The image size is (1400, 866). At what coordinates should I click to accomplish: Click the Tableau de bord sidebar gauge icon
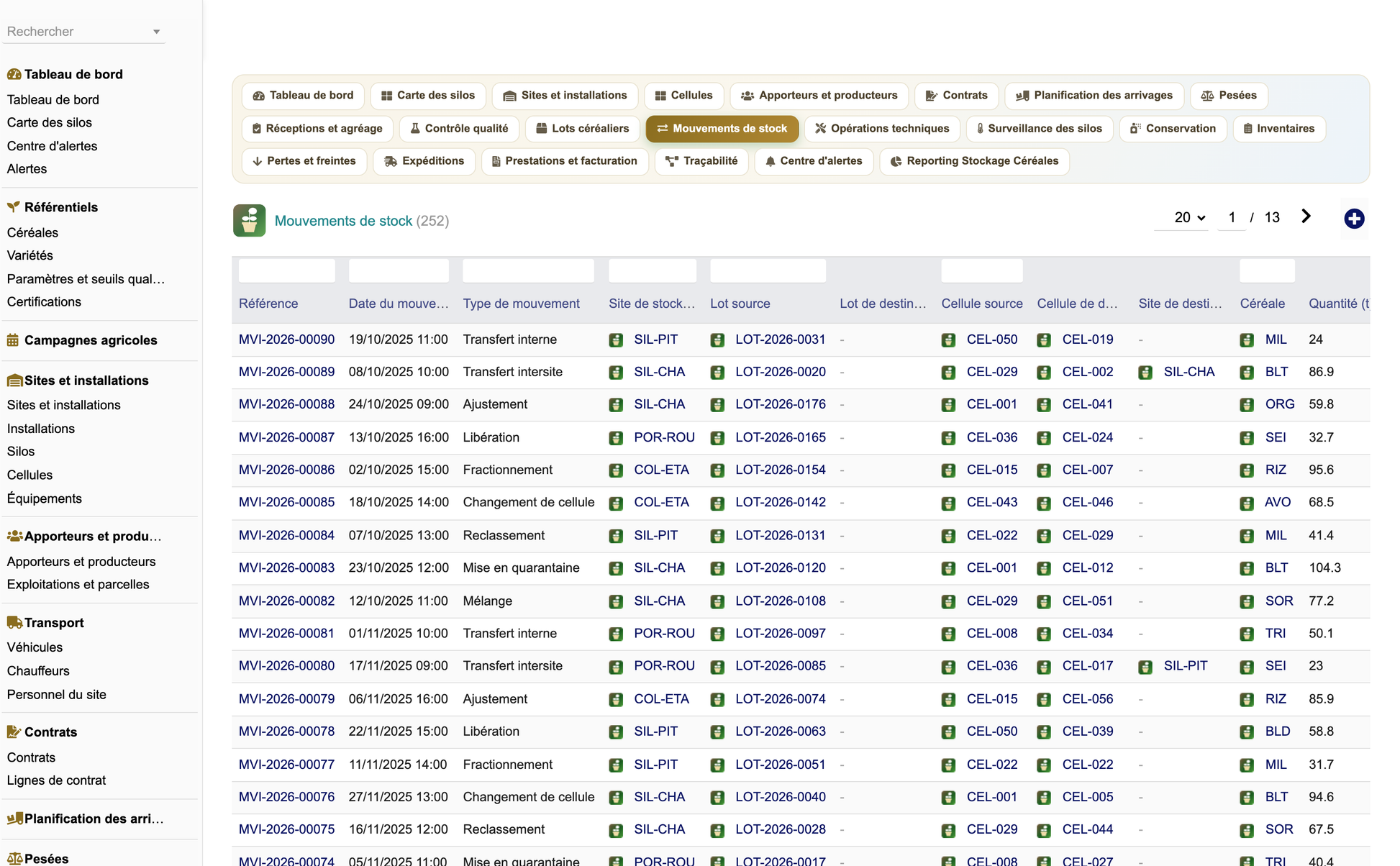[14, 74]
